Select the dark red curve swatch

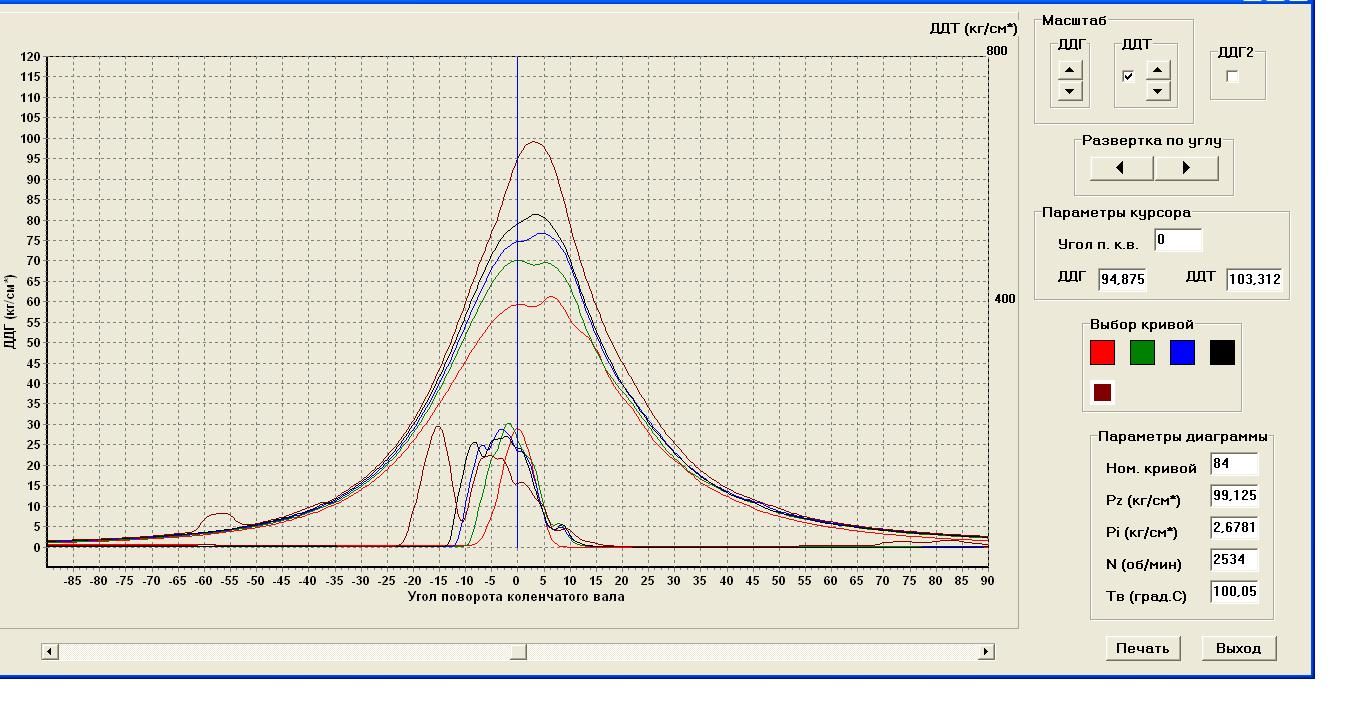pos(1102,392)
